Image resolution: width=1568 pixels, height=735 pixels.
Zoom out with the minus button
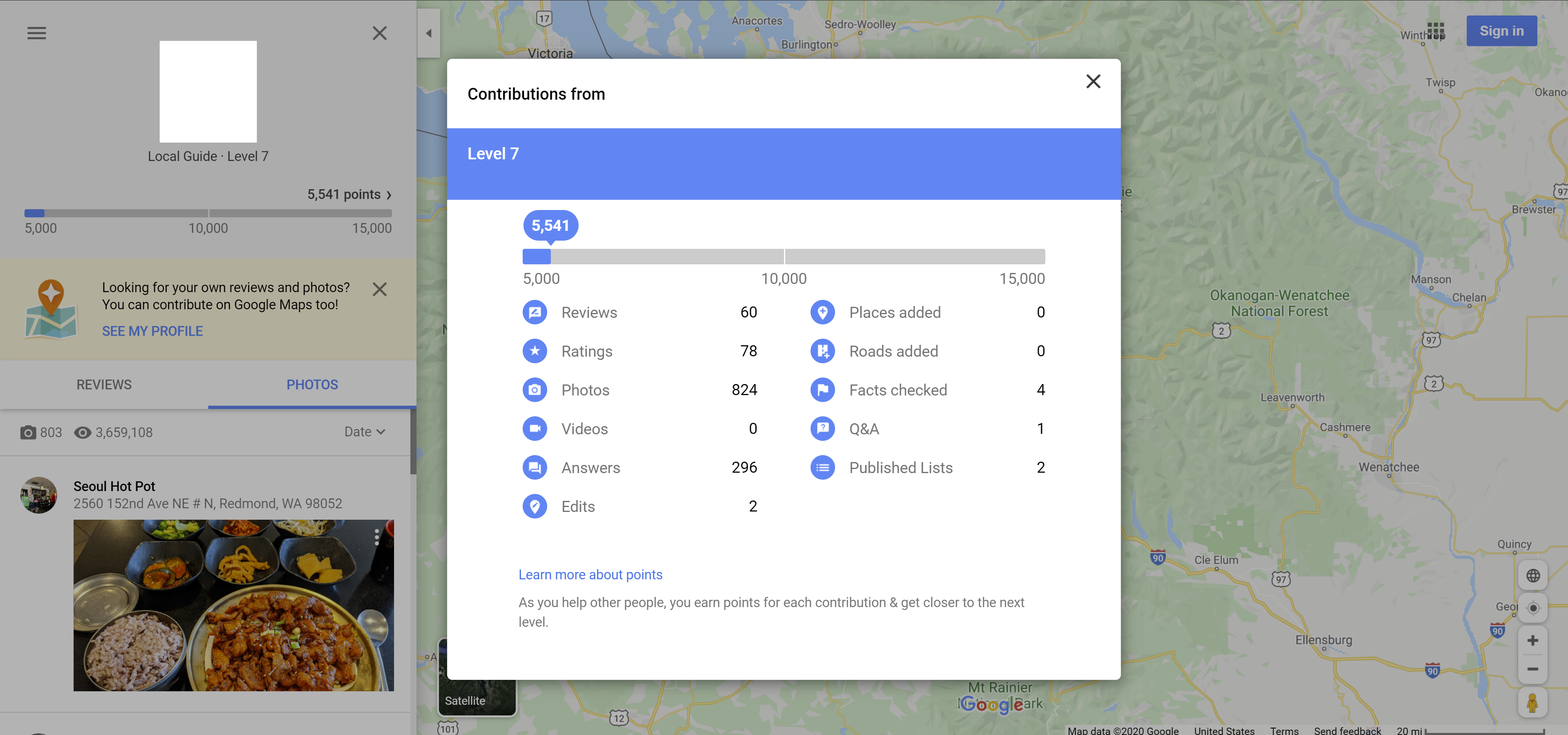coord(1532,669)
